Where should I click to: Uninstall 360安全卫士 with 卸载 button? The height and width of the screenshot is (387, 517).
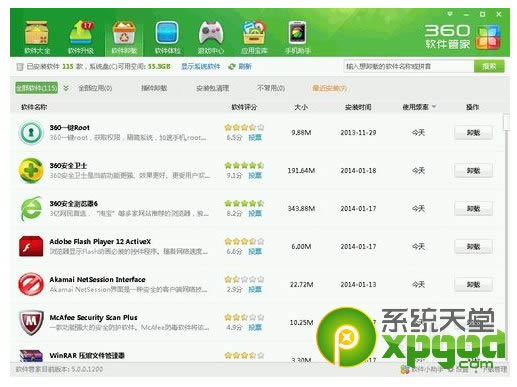point(473,171)
